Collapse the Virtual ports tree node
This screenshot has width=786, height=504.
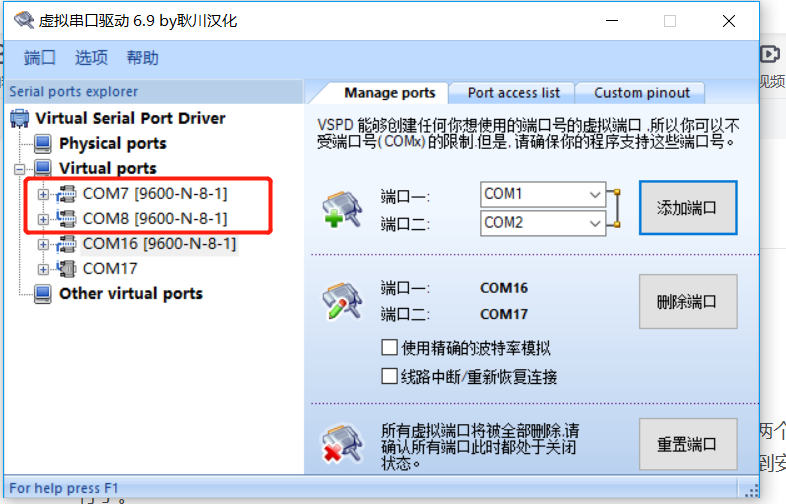[20, 169]
